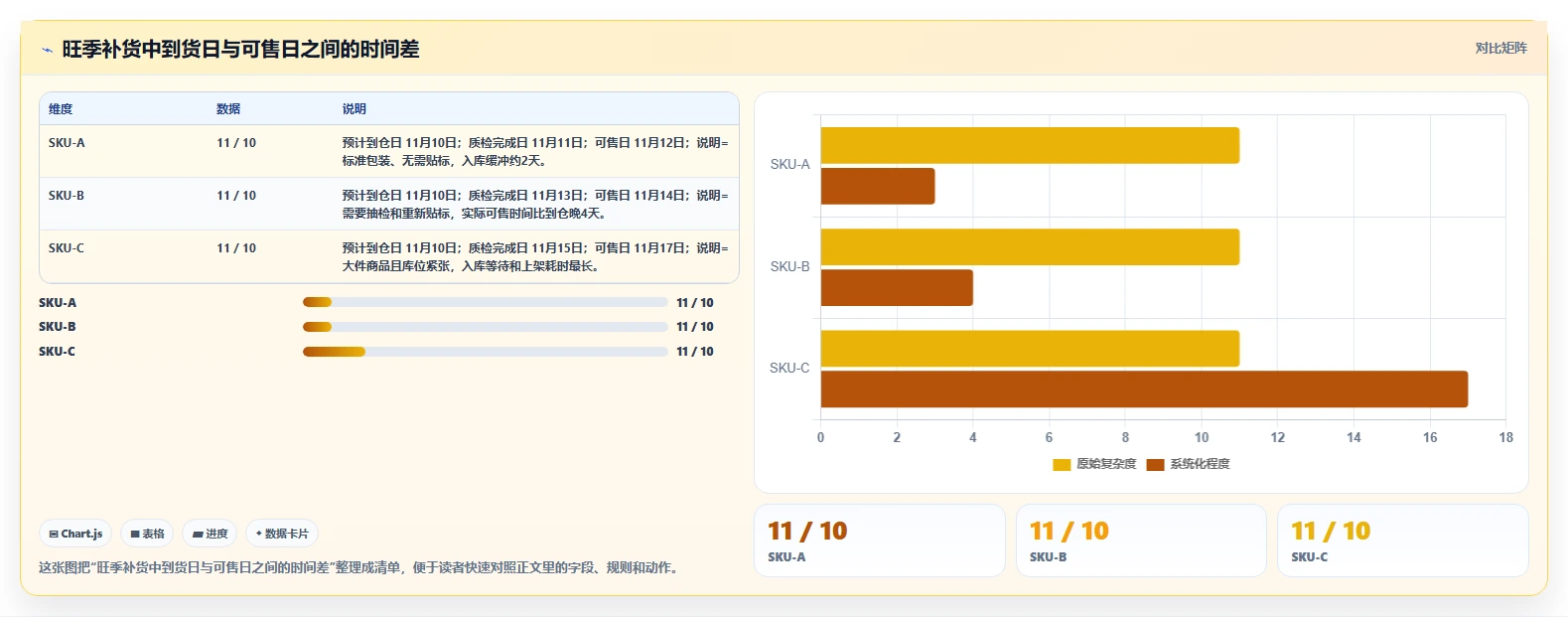Select the Chart.js tag chip
This screenshot has height=617, width=1568.
[x=75, y=534]
